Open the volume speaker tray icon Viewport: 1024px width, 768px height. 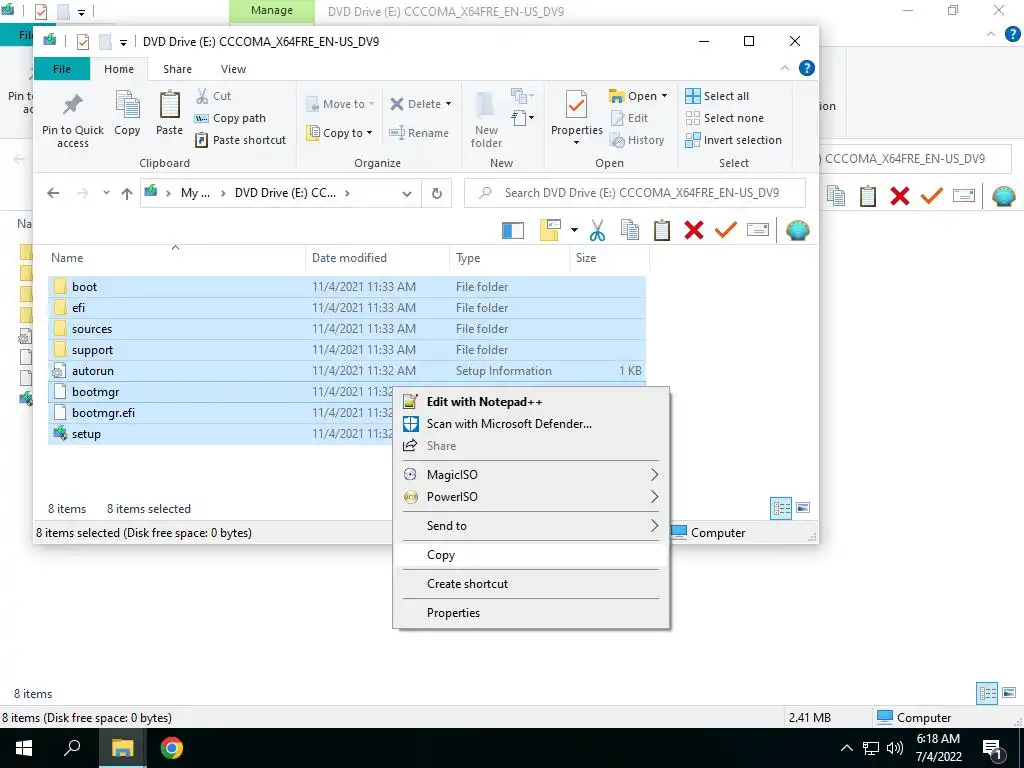click(x=895, y=748)
